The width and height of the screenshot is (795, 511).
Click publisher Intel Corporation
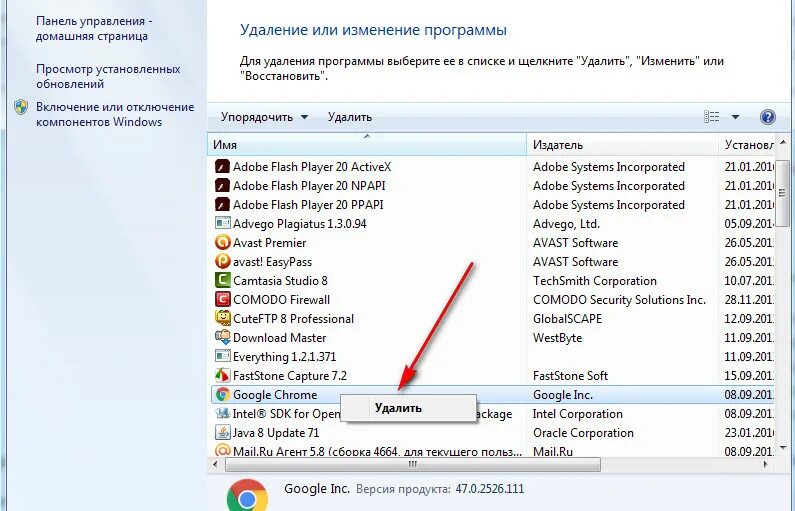tap(577, 414)
